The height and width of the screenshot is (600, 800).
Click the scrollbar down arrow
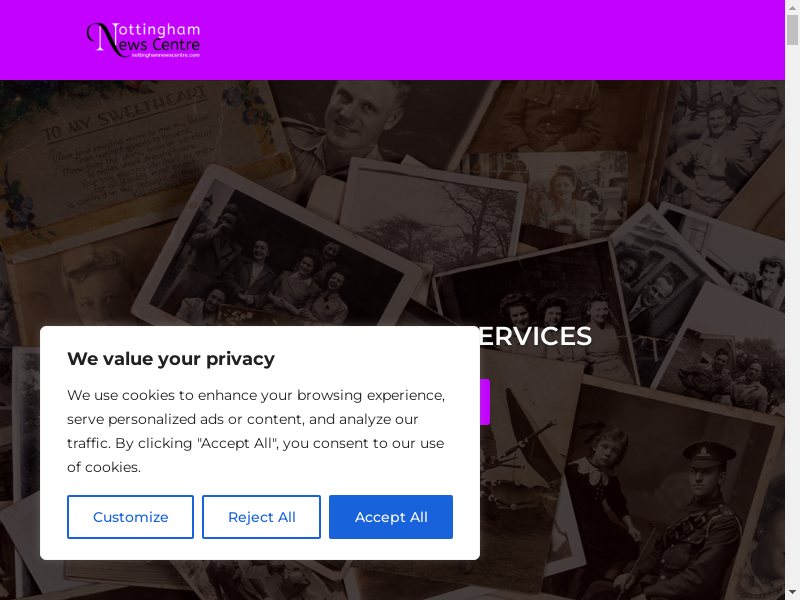tap(792, 593)
